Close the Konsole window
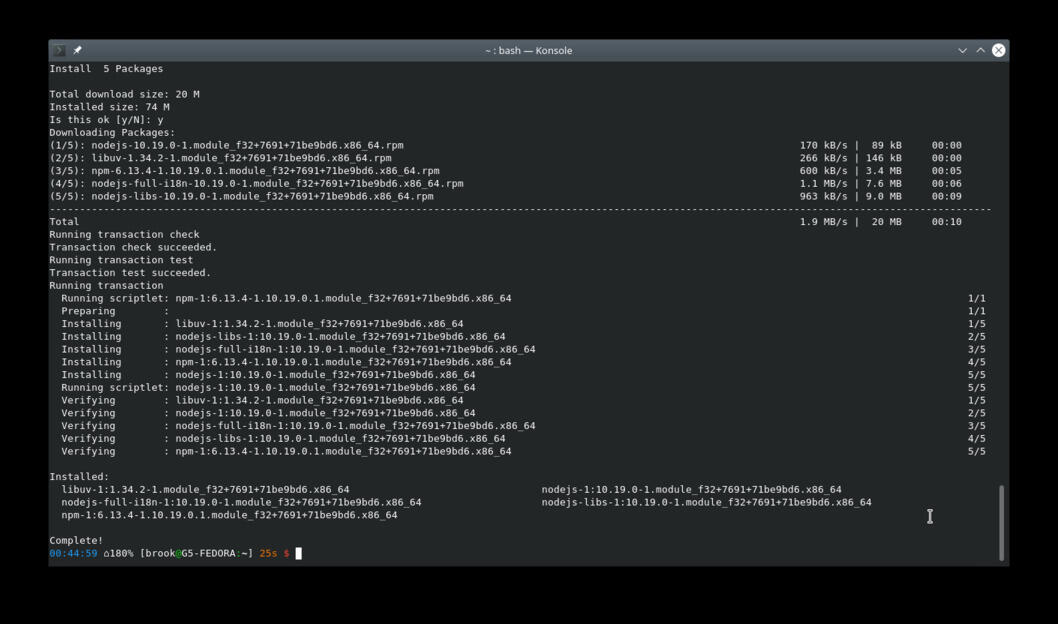 999,51
